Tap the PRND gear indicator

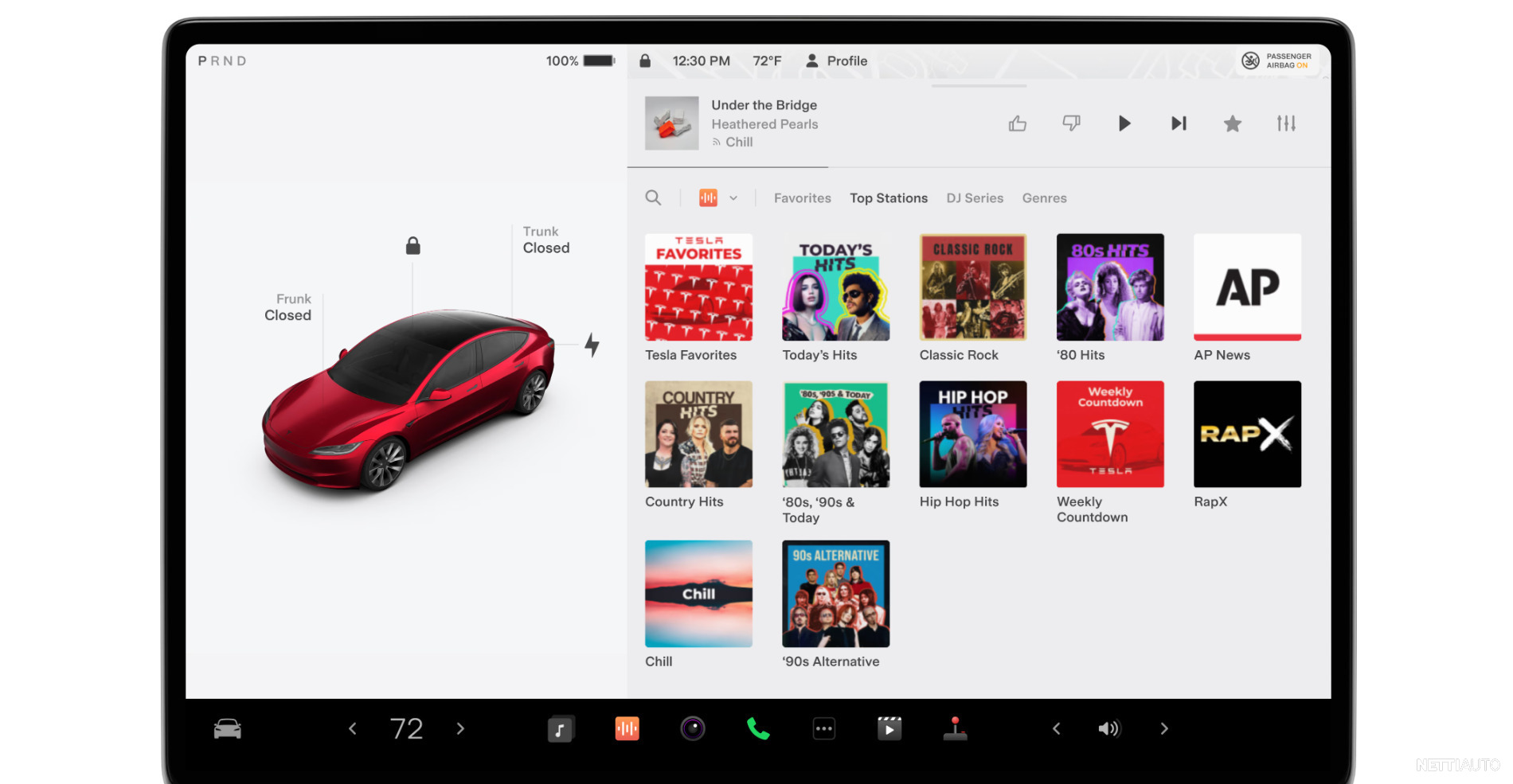coord(222,60)
